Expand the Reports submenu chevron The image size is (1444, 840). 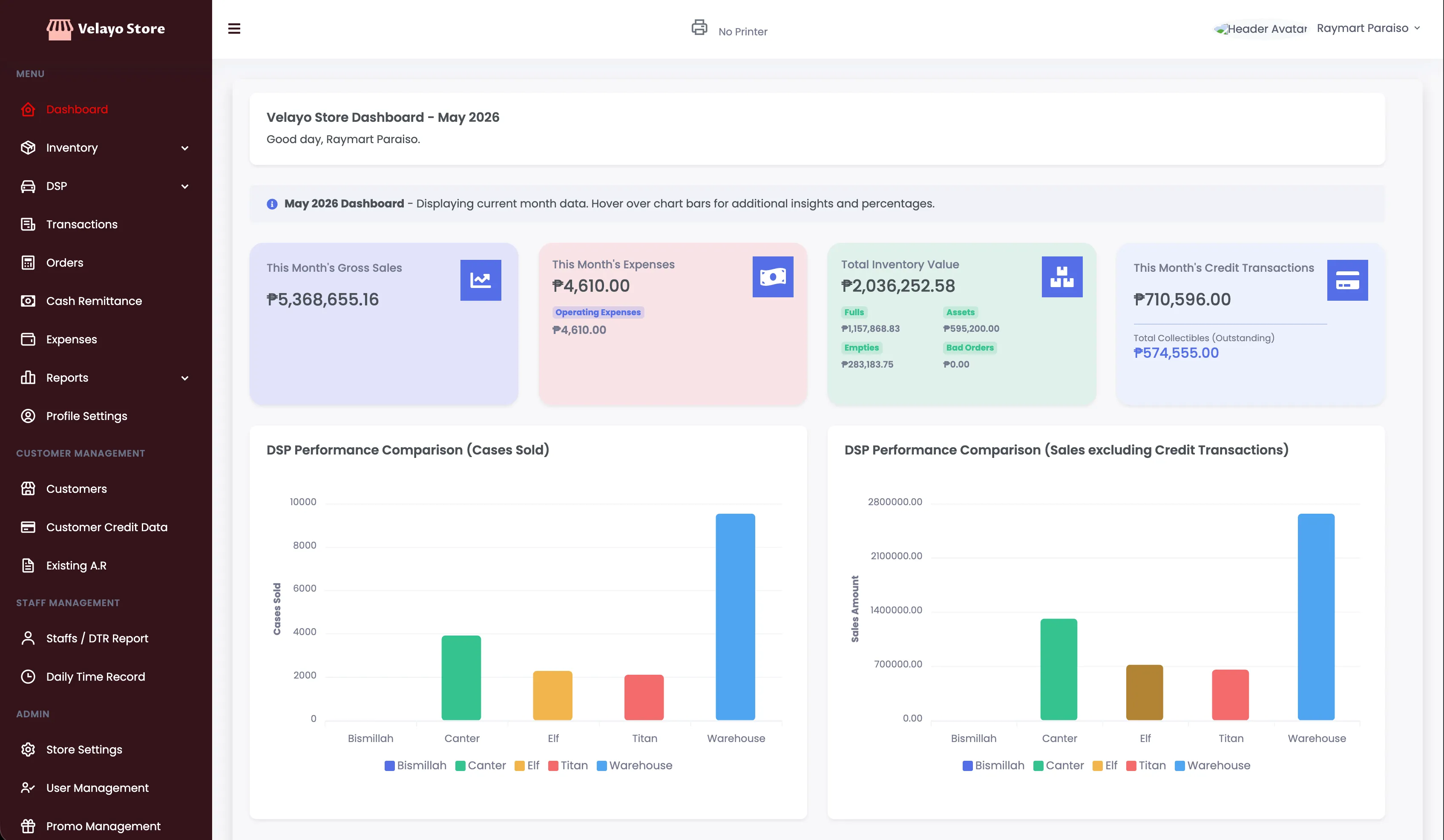pyautogui.click(x=184, y=378)
